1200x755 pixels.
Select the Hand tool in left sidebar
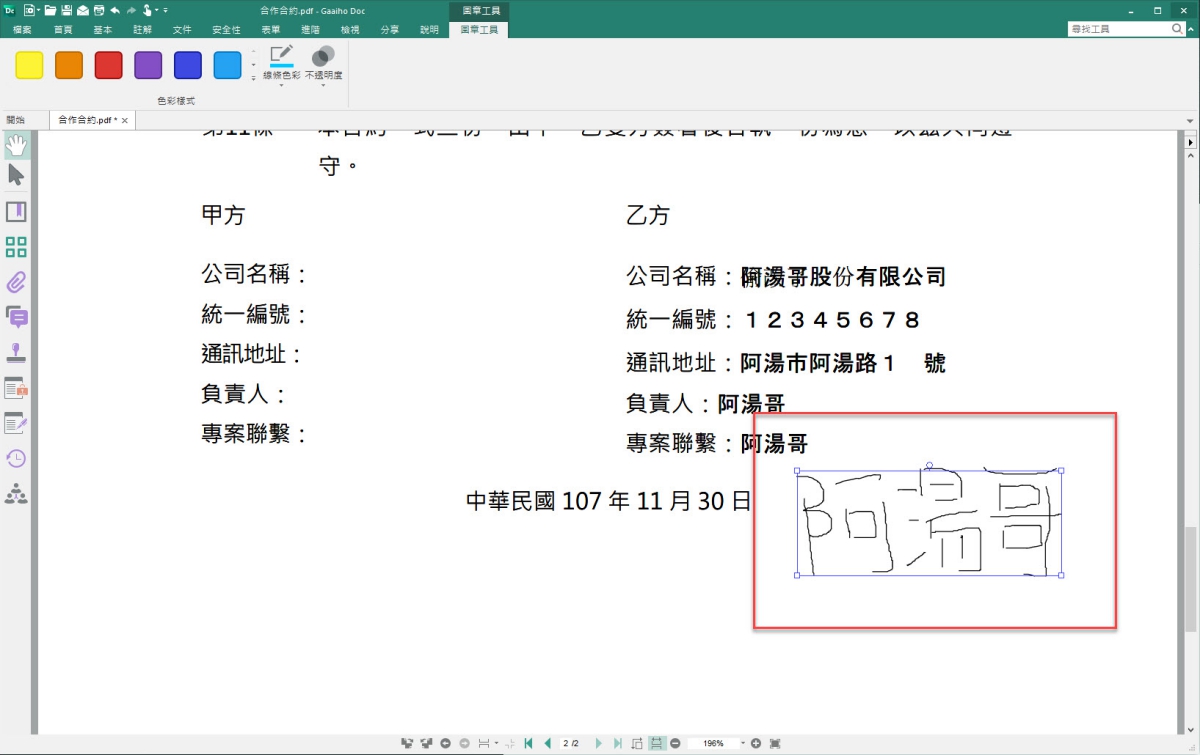[16, 144]
